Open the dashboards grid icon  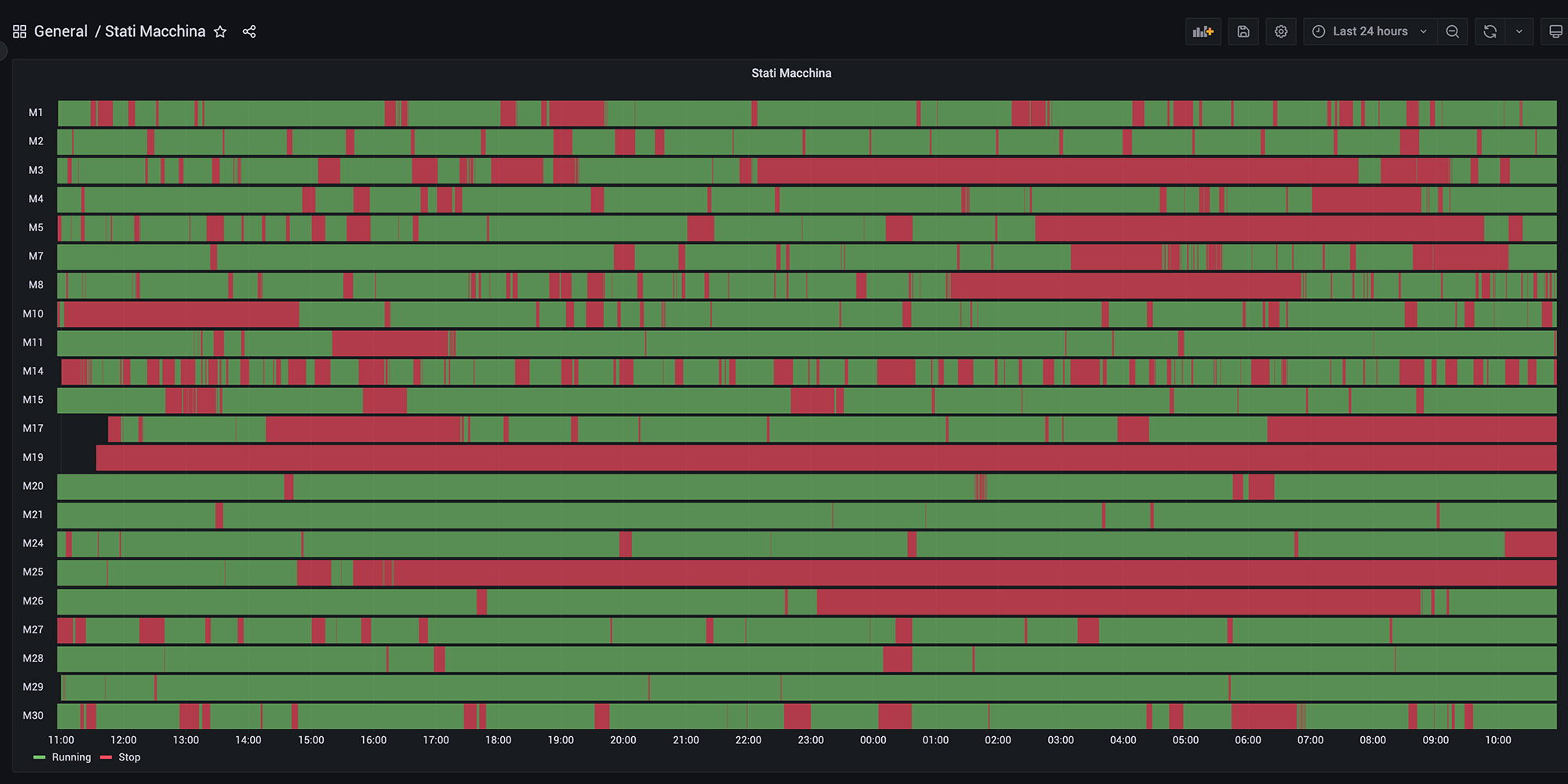[x=20, y=31]
